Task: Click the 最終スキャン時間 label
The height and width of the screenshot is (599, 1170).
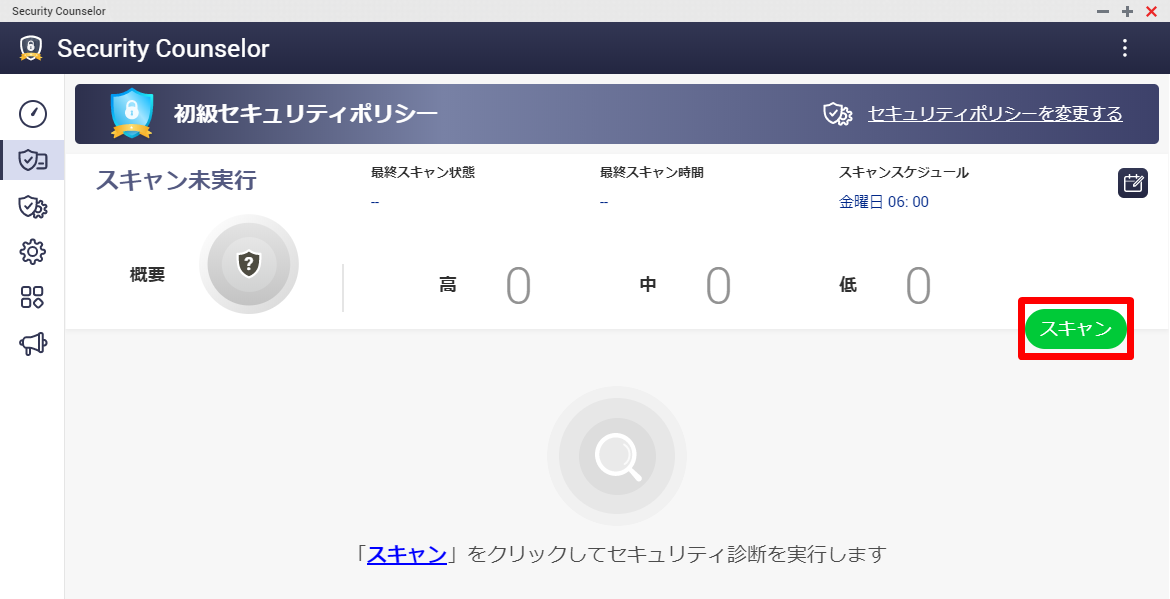Action: point(651,172)
